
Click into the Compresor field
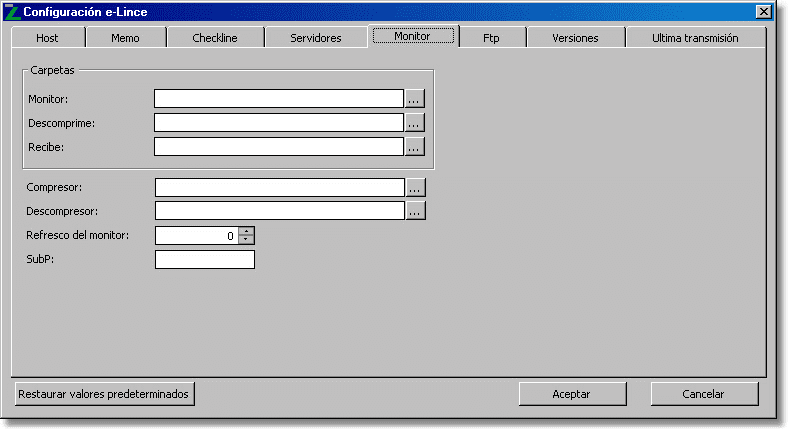click(x=280, y=187)
